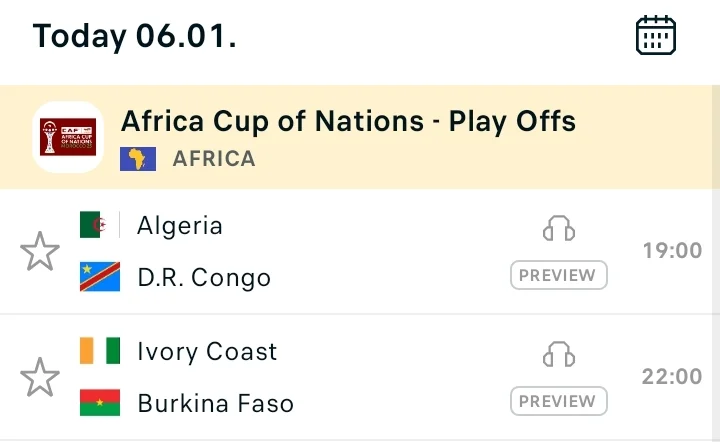Viewport: 720px width, 442px height.
Task: Select the Burkina Faso team name
Action: point(215,404)
